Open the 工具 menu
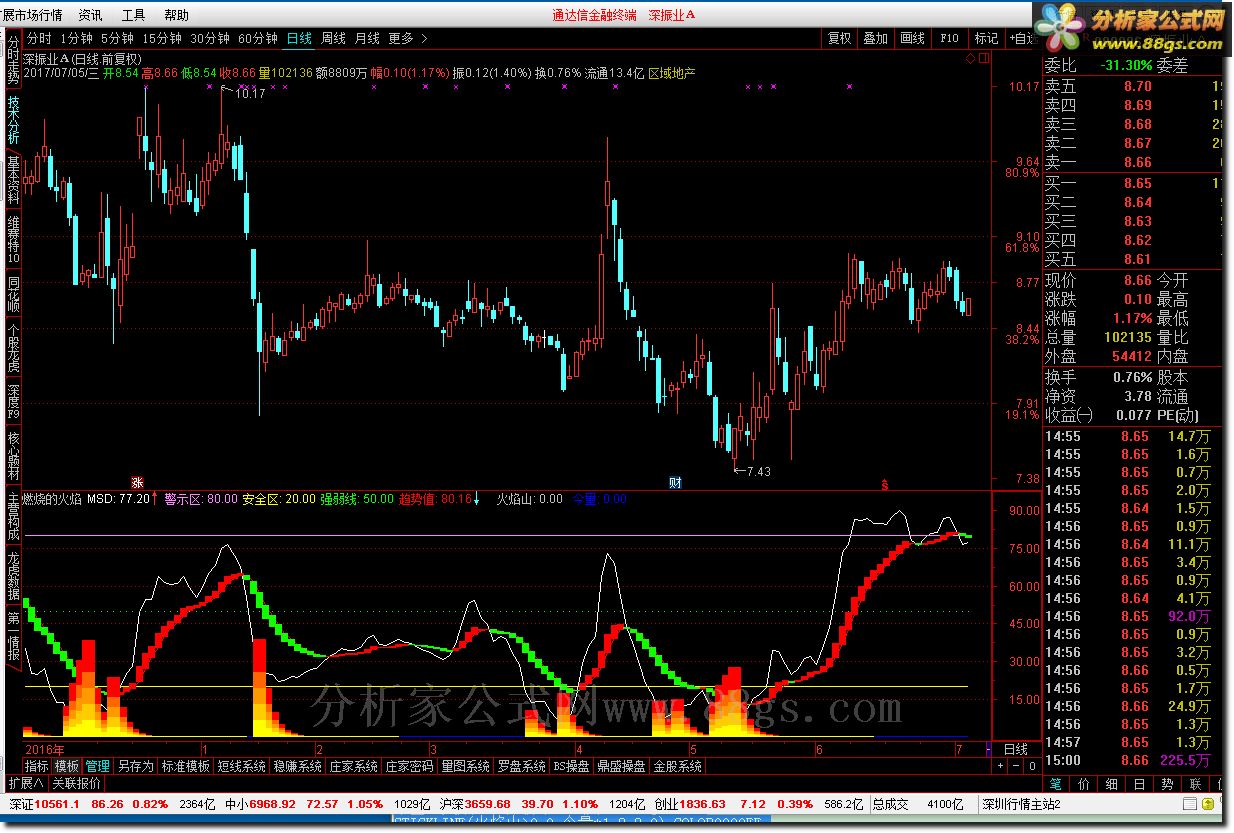Screen dimensions: 1234x833 [x=133, y=15]
